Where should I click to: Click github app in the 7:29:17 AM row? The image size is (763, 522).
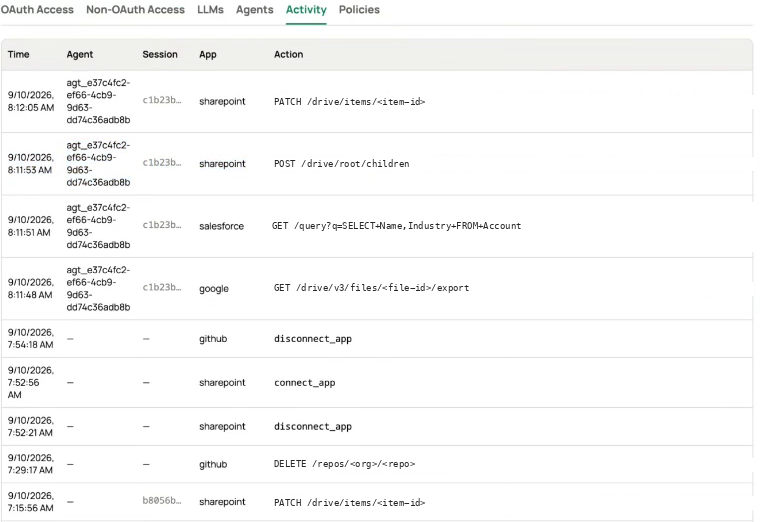click(x=213, y=464)
